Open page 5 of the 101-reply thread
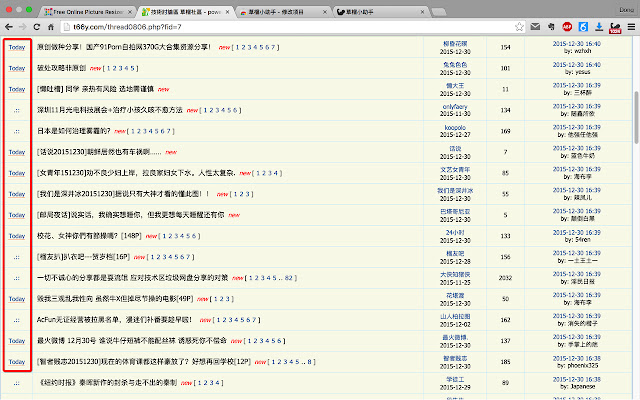The image size is (640, 400). pyautogui.click(x=132, y=68)
